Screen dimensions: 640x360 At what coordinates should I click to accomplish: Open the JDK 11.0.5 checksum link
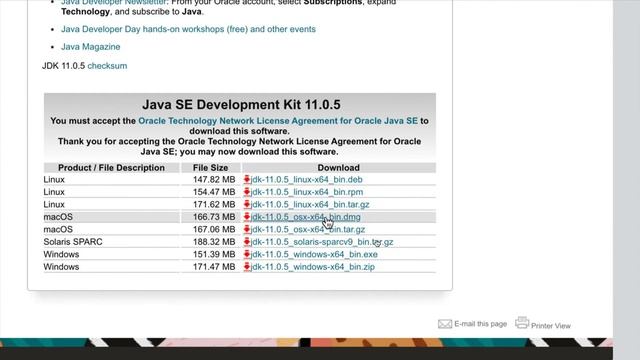click(x=107, y=66)
